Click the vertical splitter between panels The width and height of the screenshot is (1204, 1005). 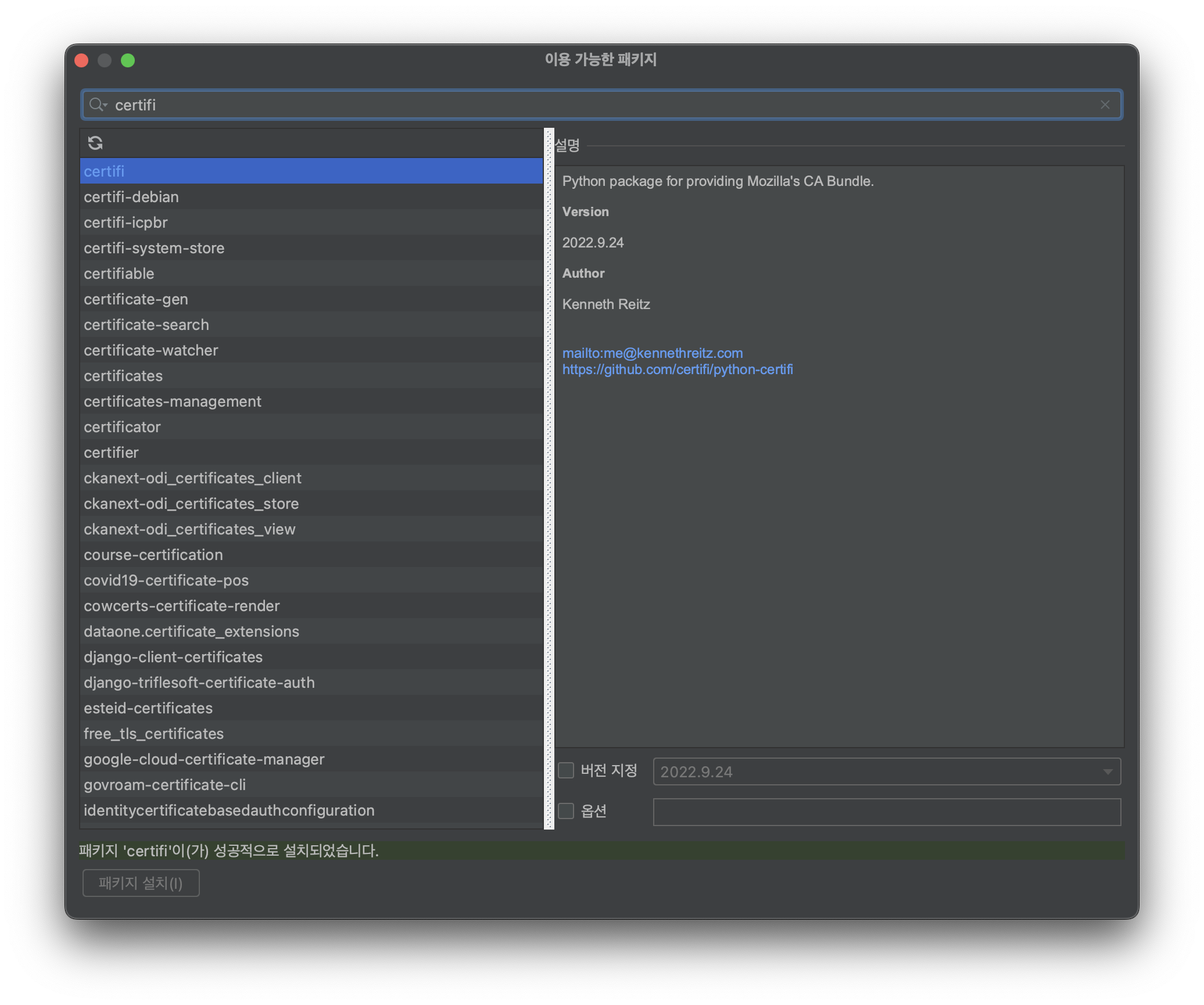[549, 479]
